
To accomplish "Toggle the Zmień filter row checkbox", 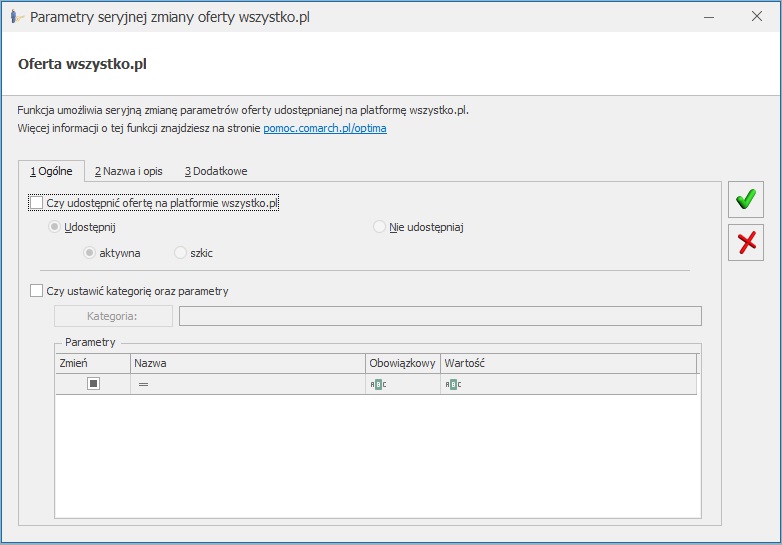I will tap(93, 383).
